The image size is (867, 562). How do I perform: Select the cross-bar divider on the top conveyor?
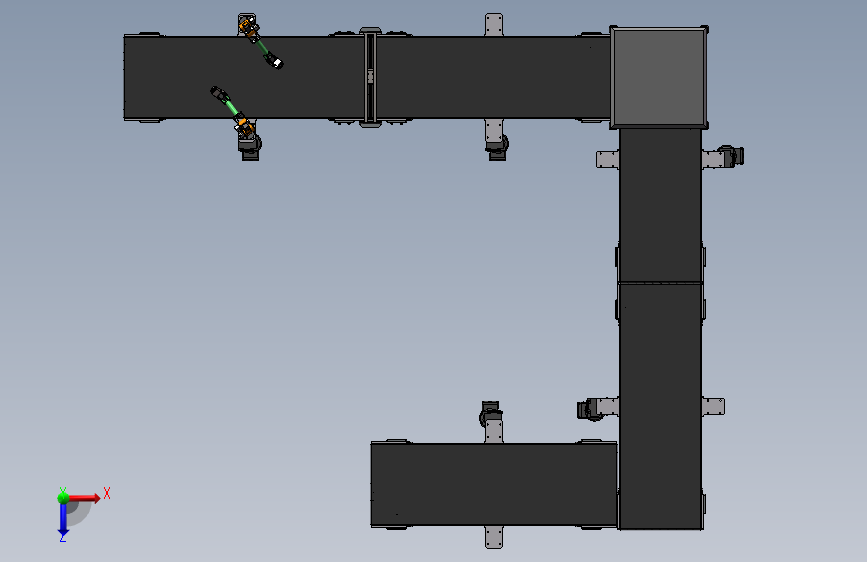370,77
